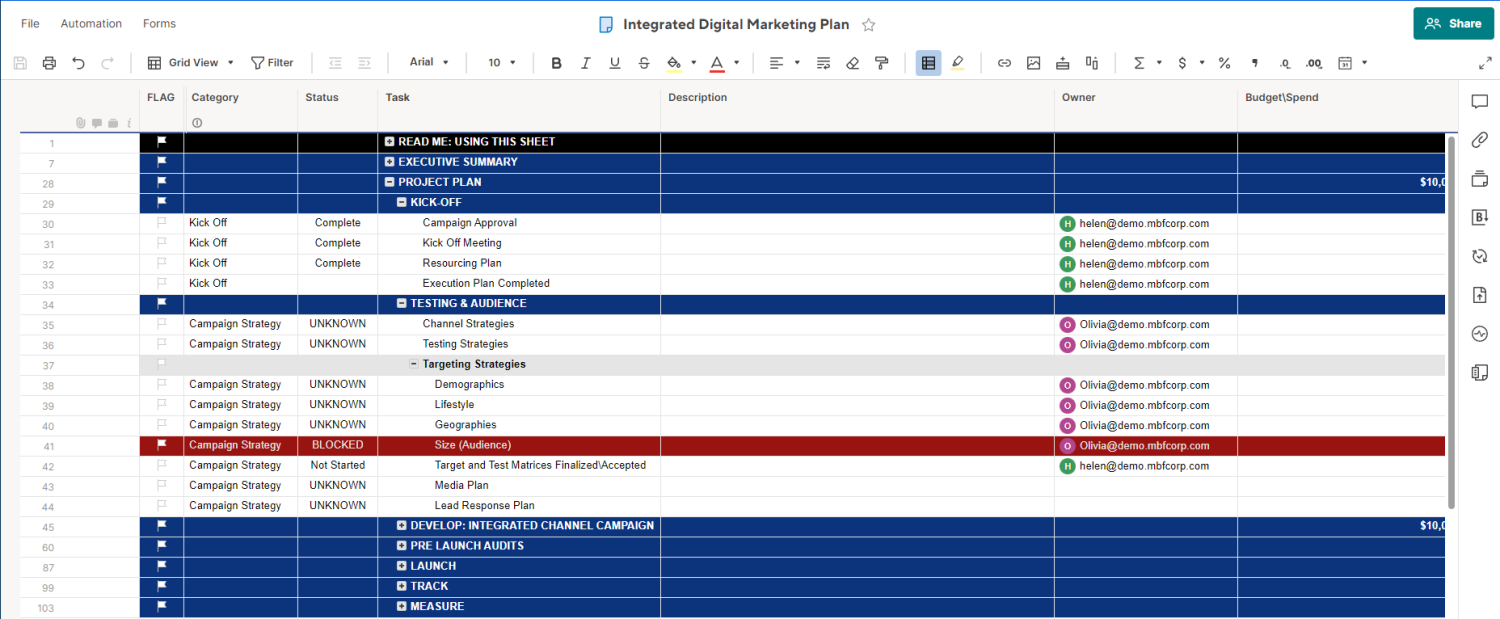Collapse the Targeting Strategies group
The width and height of the screenshot is (1500, 619).
pos(414,363)
